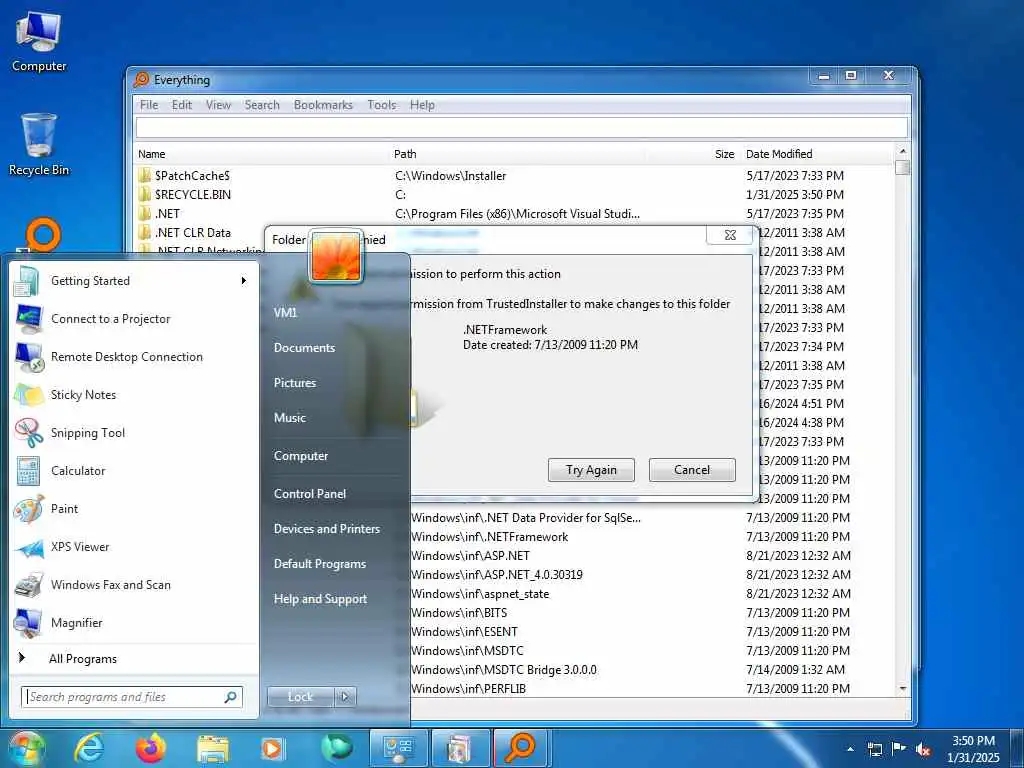Open the File menu in Everything
1024x768 pixels.
point(149,105)
